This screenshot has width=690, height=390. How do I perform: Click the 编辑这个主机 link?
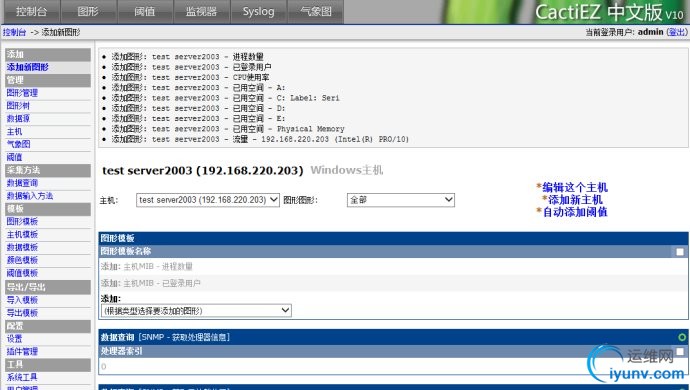[575, 187]
